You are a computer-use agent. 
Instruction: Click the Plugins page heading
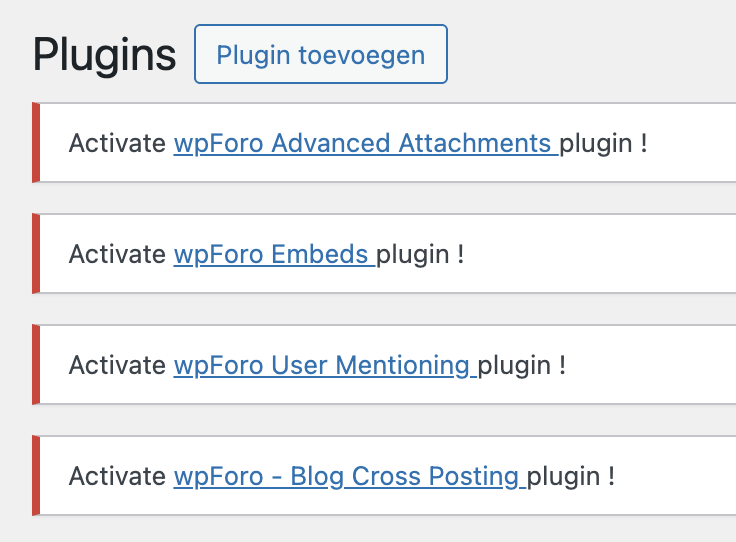[104, 54]
